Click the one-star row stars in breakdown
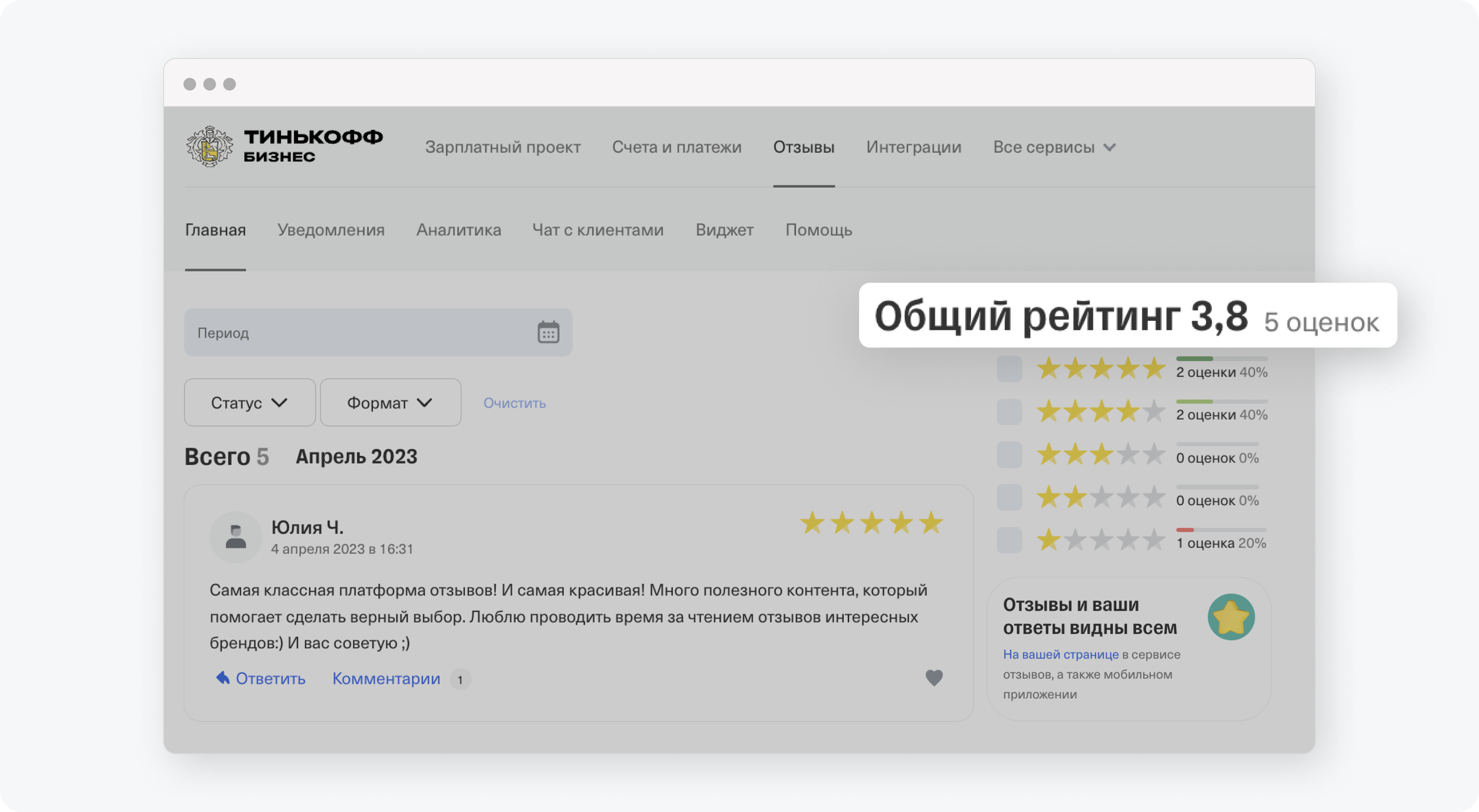 point(1101,541)
